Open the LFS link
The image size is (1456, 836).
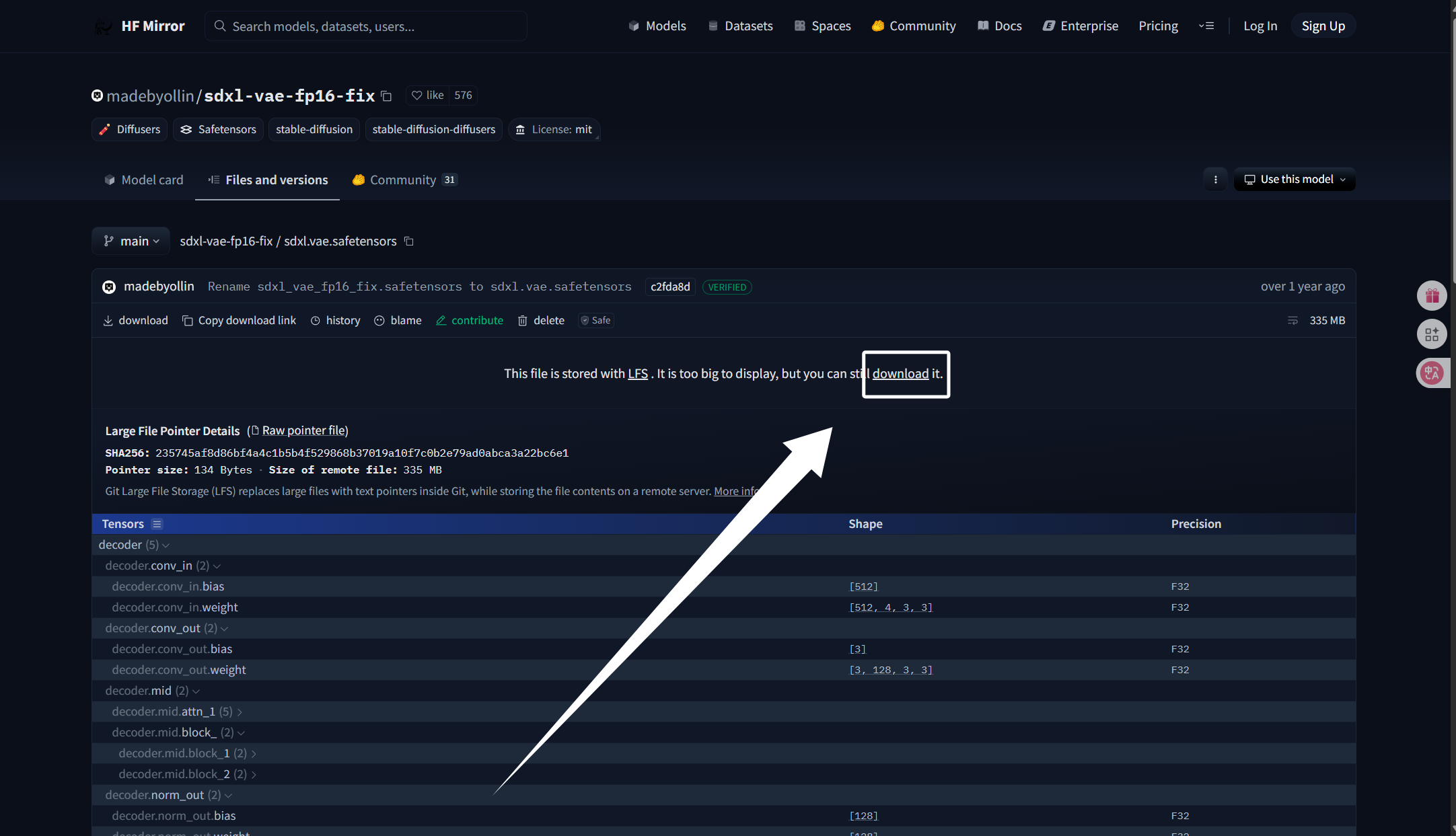point(638,374)
